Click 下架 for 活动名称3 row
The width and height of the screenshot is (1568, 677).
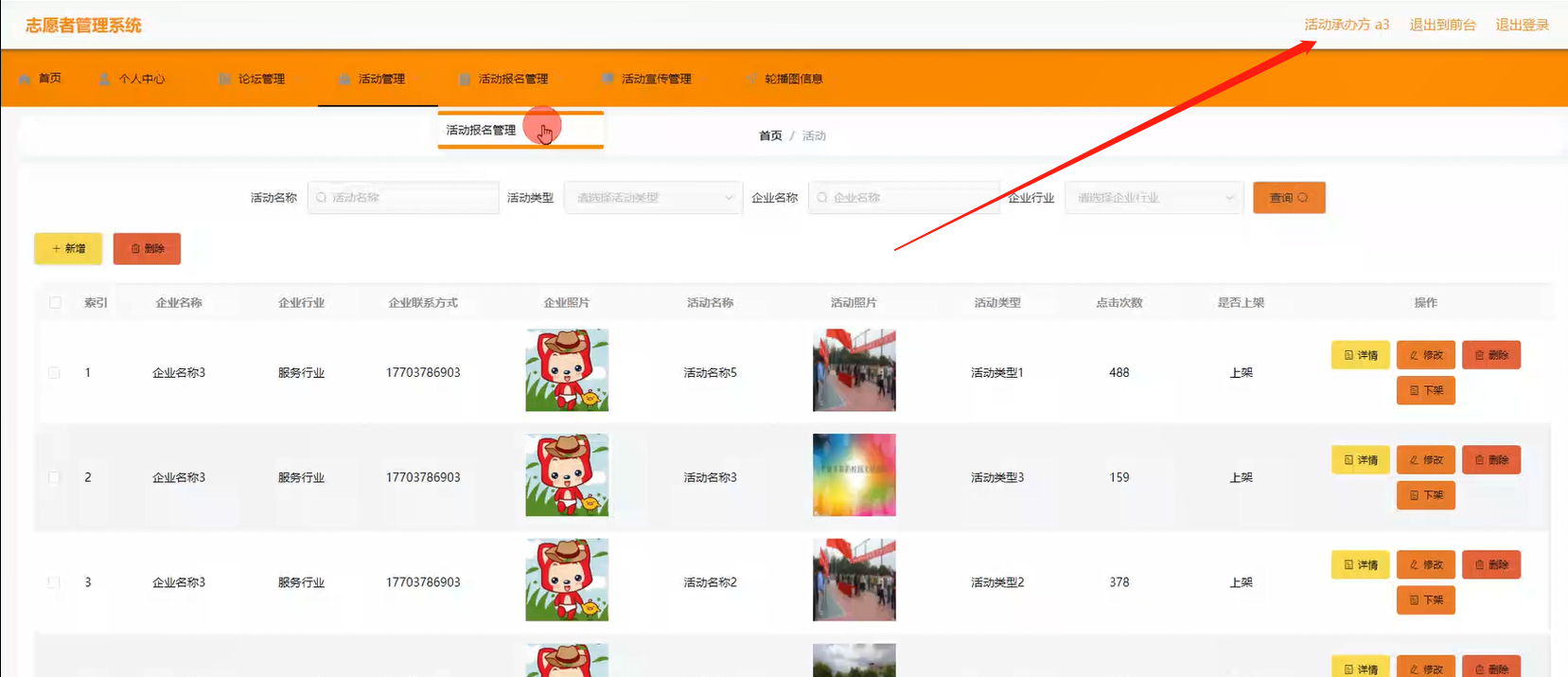[1426, 495]
